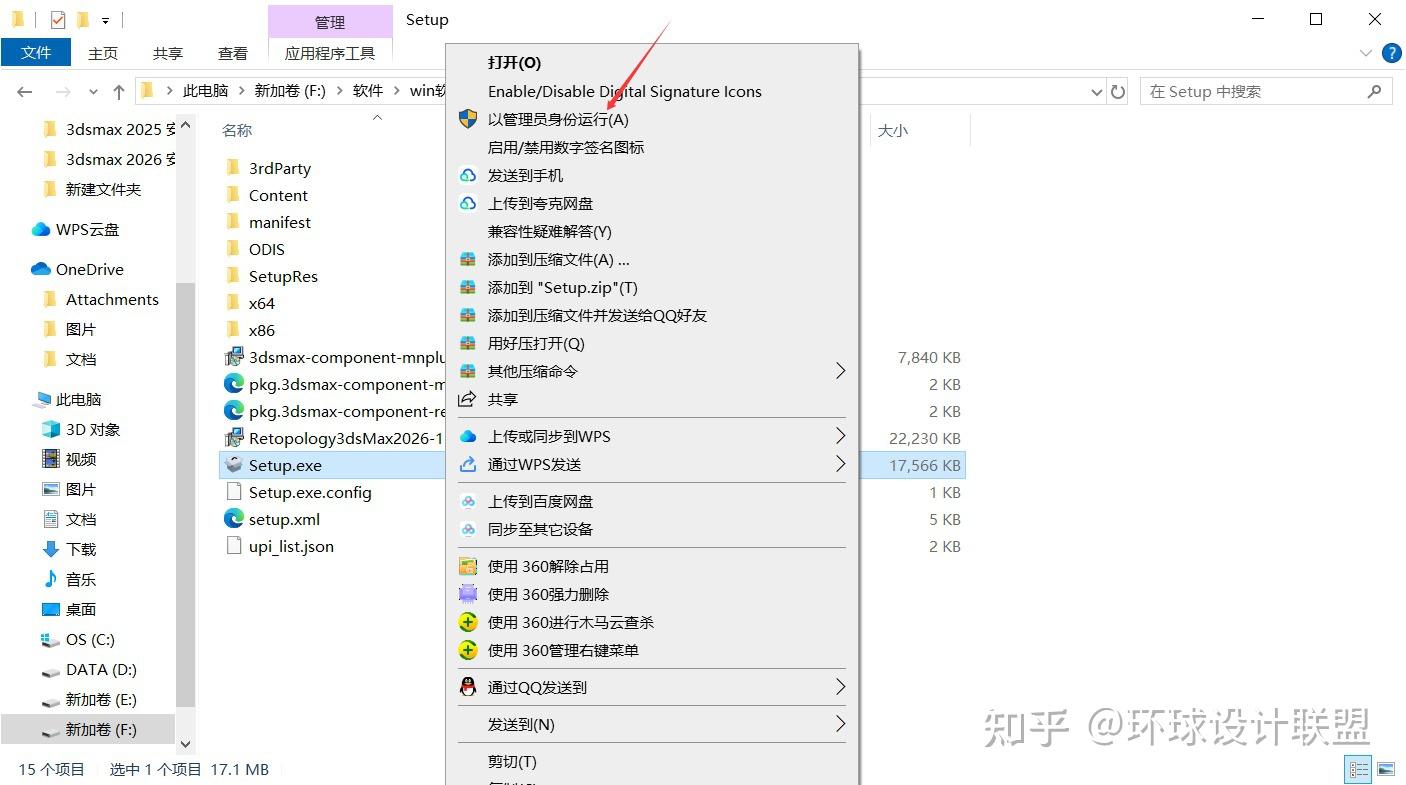Click the 上传到百度网盘 icon
Screen dimensions: 1406x785
[468, 501]
